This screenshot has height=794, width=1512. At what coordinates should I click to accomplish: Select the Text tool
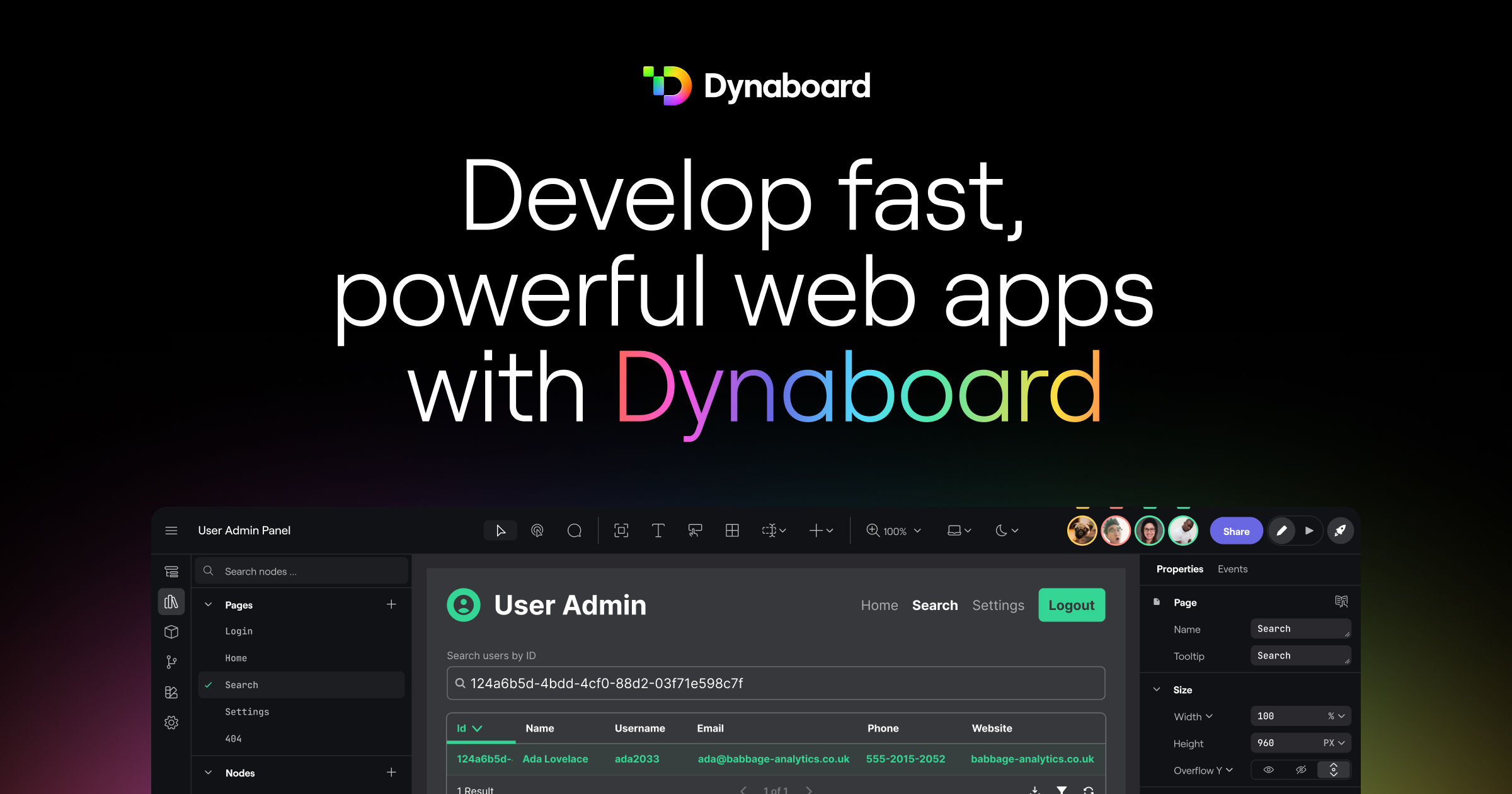(658, 530)
